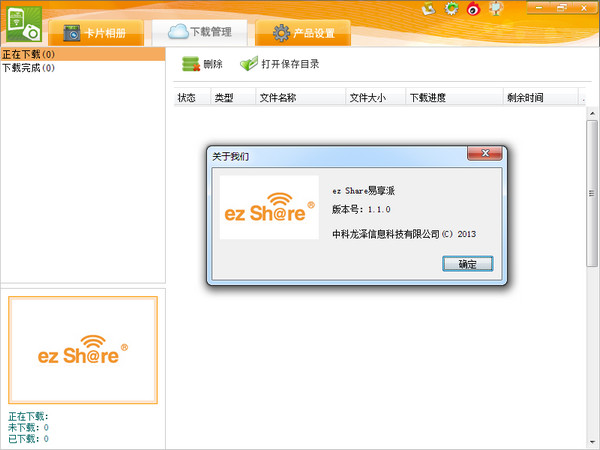Click the ez Share logo in about dialog
Image resolution: width=600 pixels, height=450 pixels.
(269, 207)
